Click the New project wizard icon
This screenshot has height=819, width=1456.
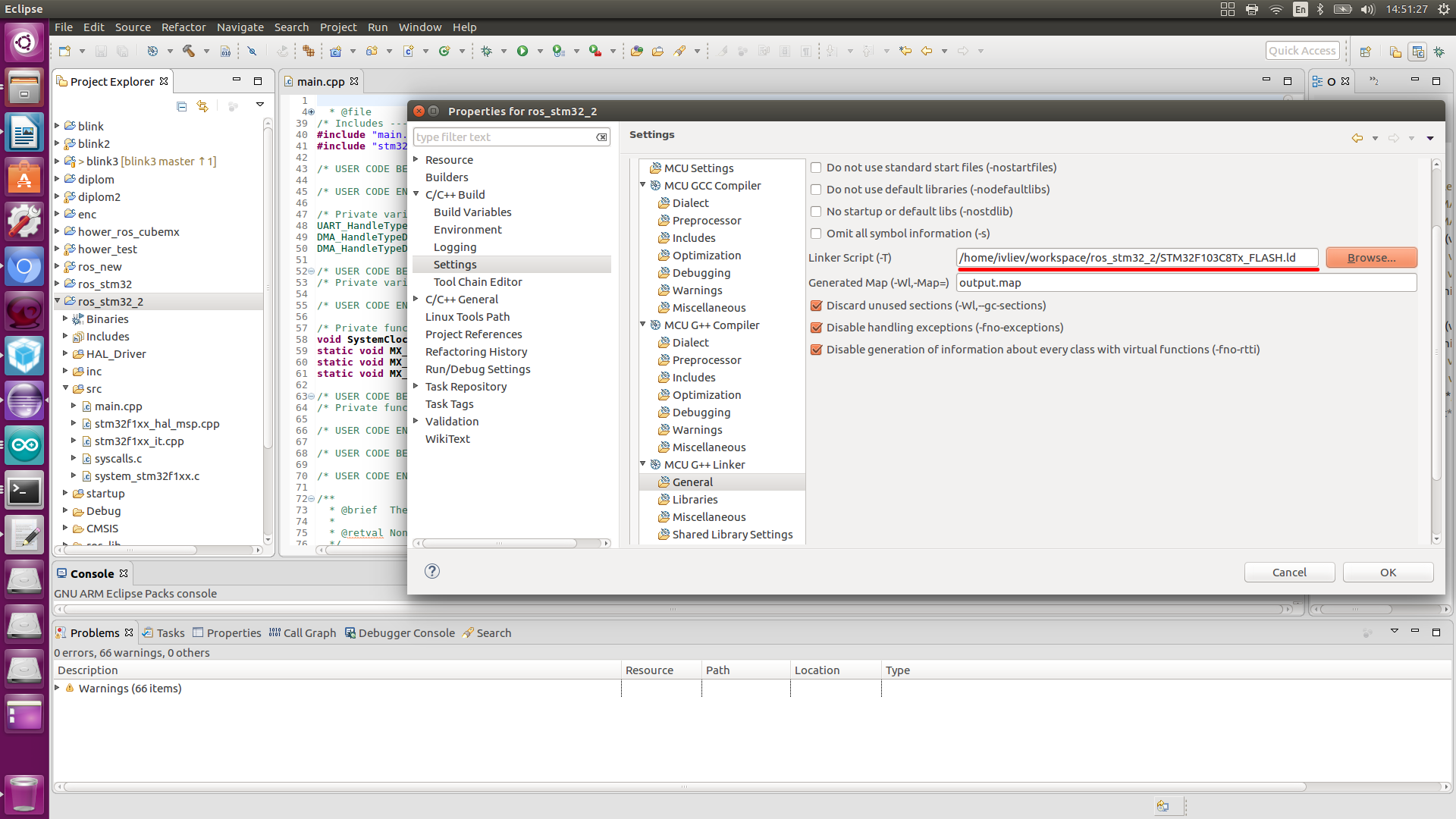65,51
